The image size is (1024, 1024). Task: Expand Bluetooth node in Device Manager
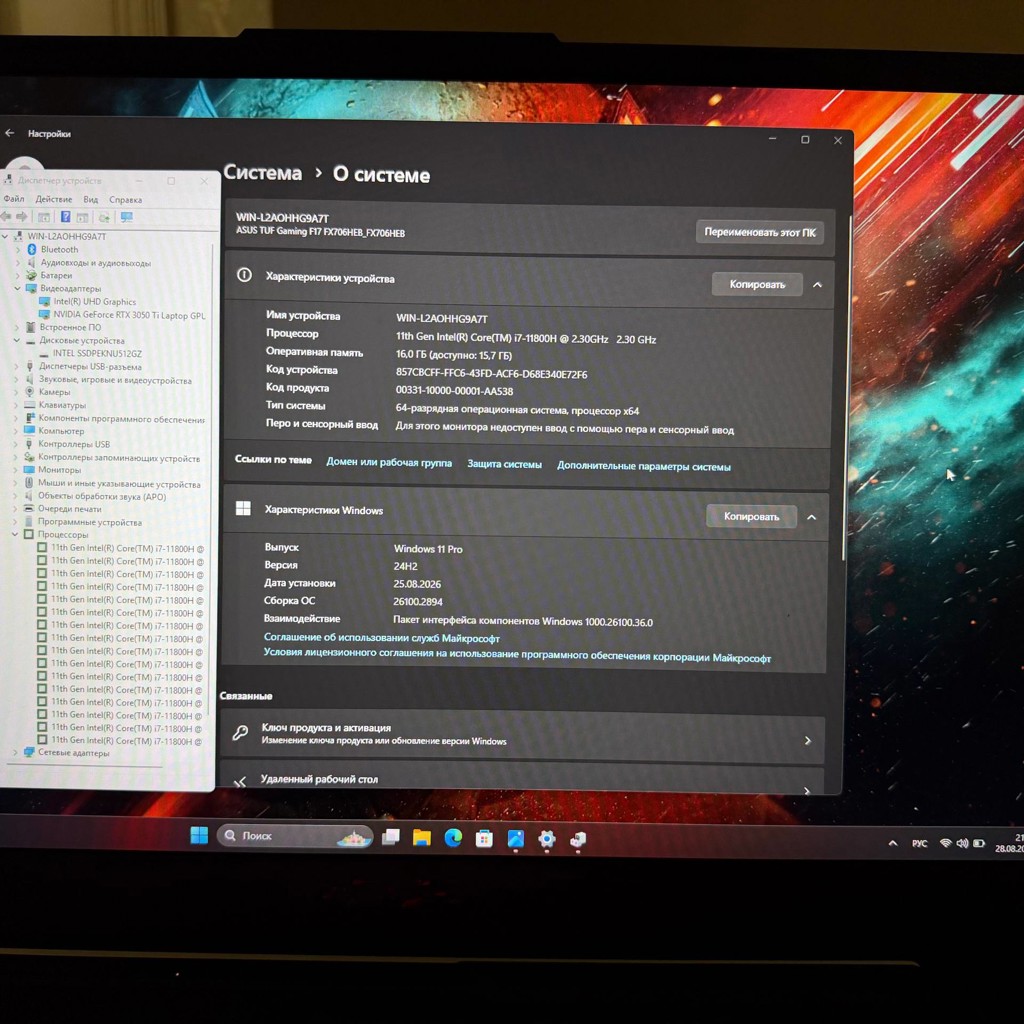[x=18, y=249]
